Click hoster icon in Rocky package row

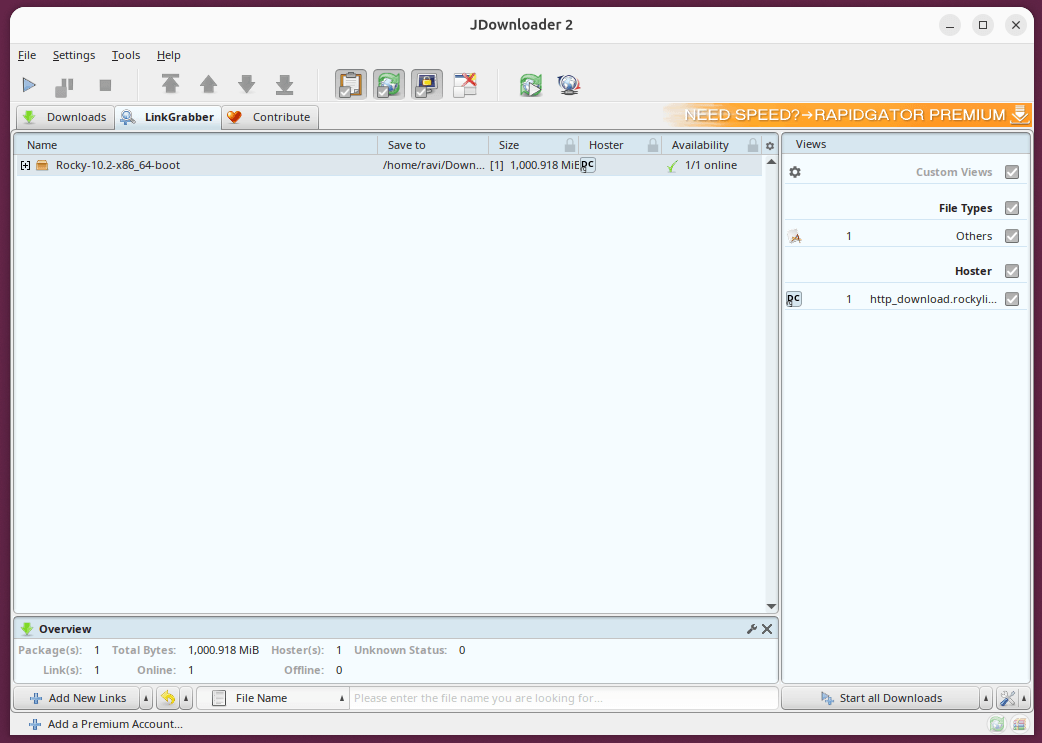pos(587,165)
